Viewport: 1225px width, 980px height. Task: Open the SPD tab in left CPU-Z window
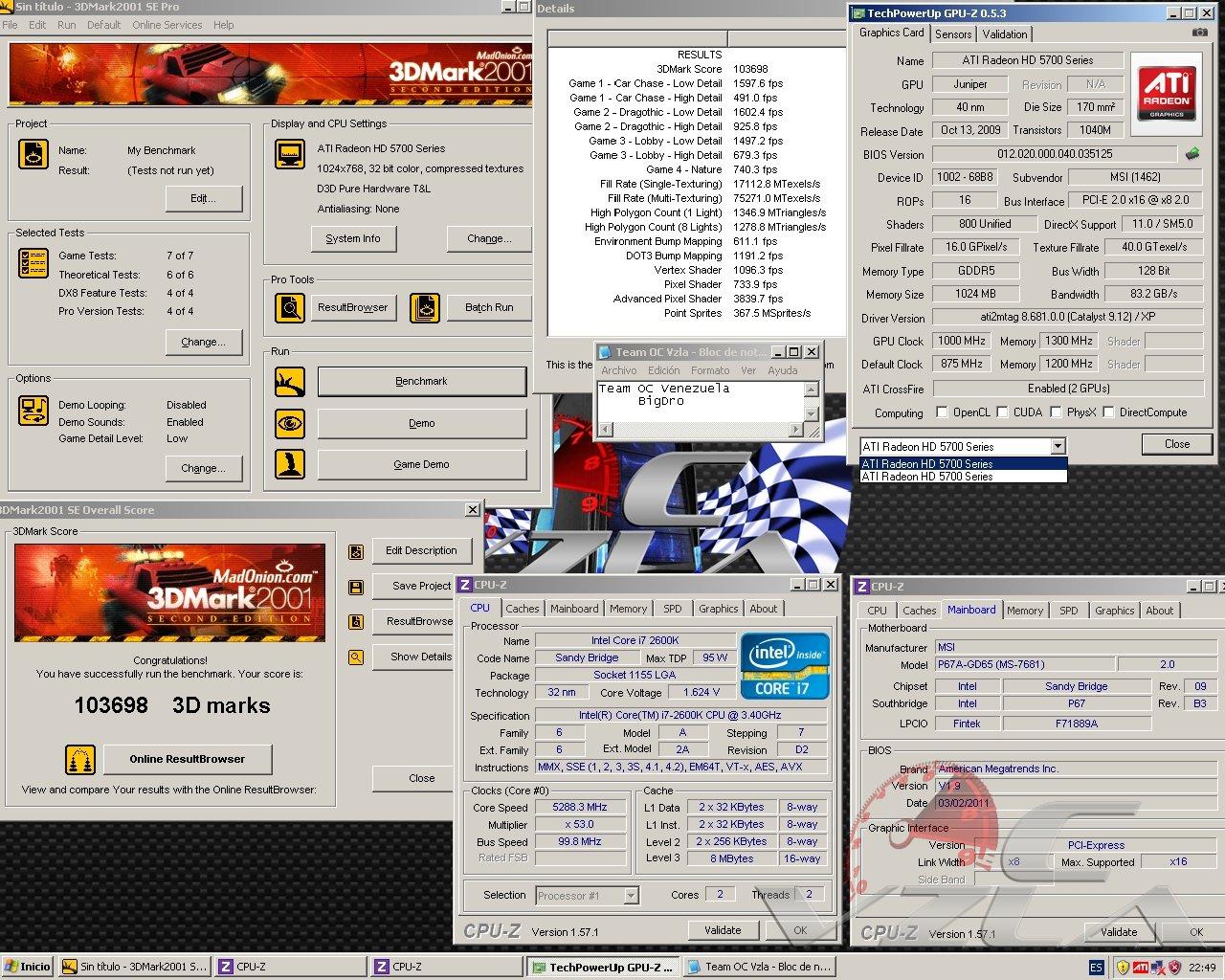[x=673, y=609]
